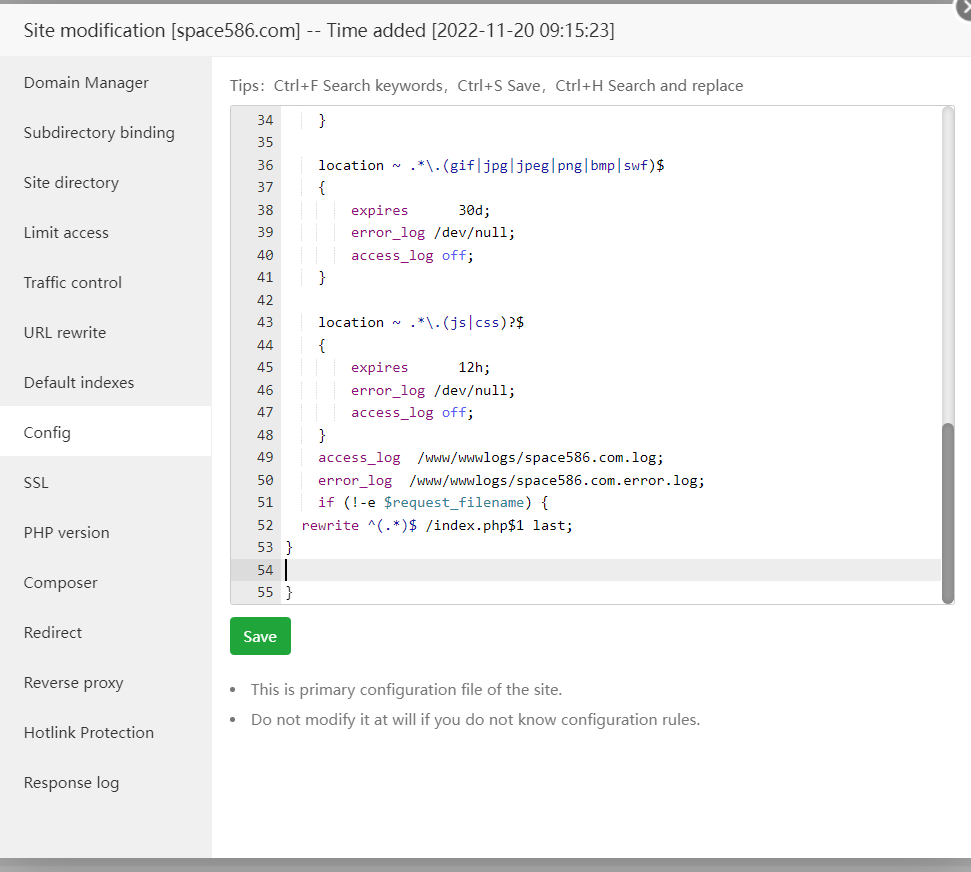The width and height of the screenshot is (971, 872).
Task: Click line number 36 in gutter
Action: (265, 165)
